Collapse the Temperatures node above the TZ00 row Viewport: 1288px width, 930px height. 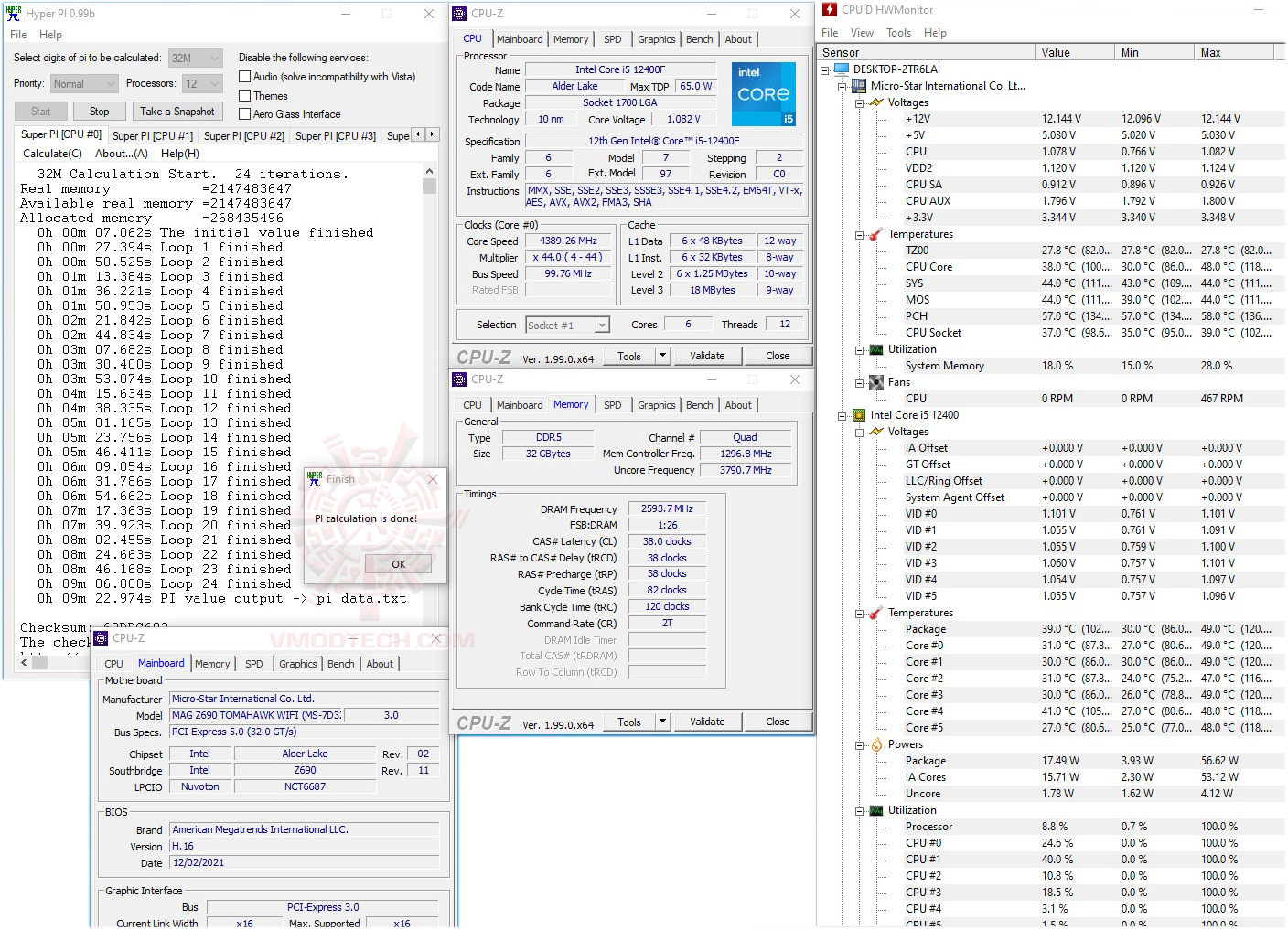(860, 234)
